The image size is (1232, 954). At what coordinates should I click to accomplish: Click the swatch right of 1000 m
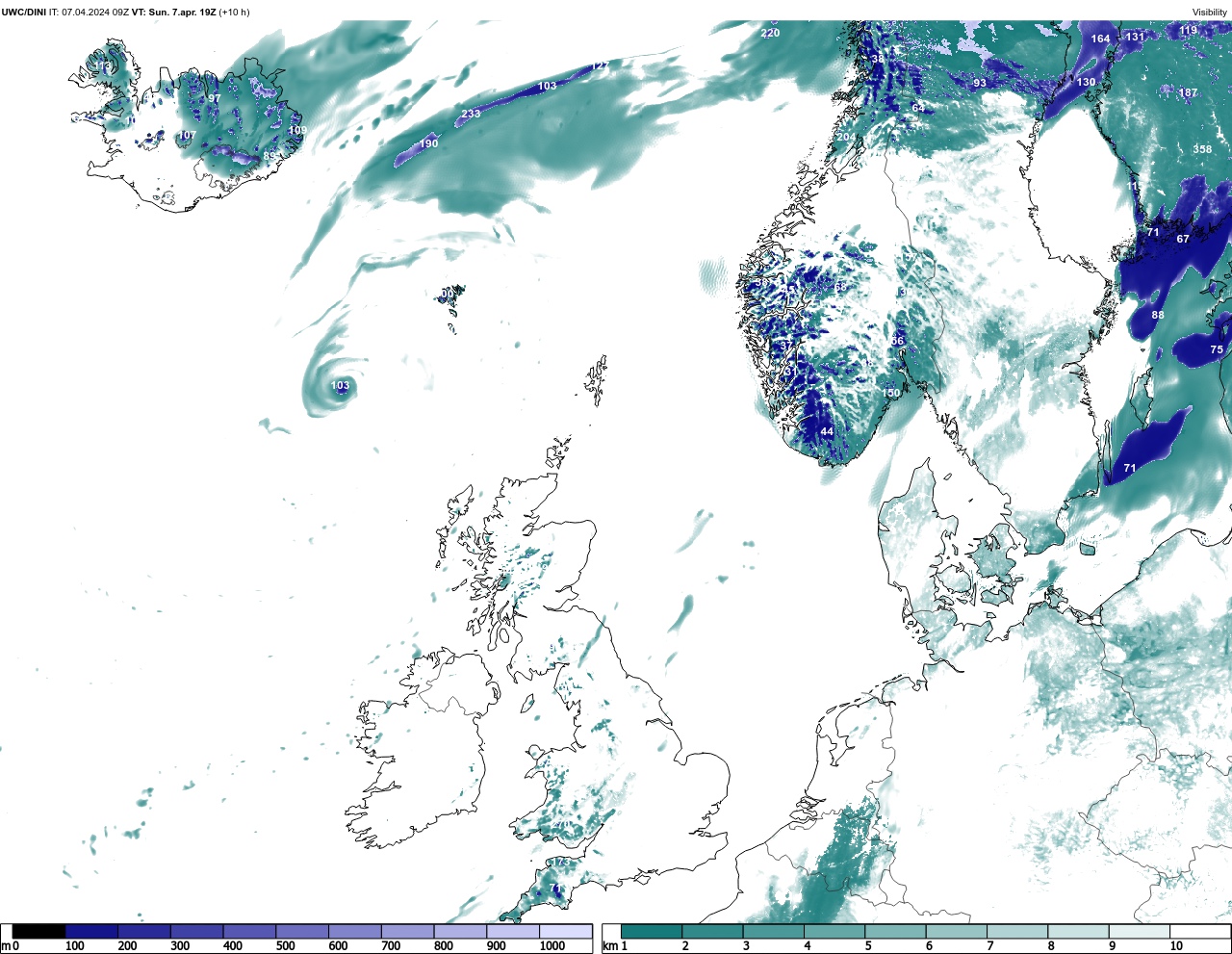[565, 931]
